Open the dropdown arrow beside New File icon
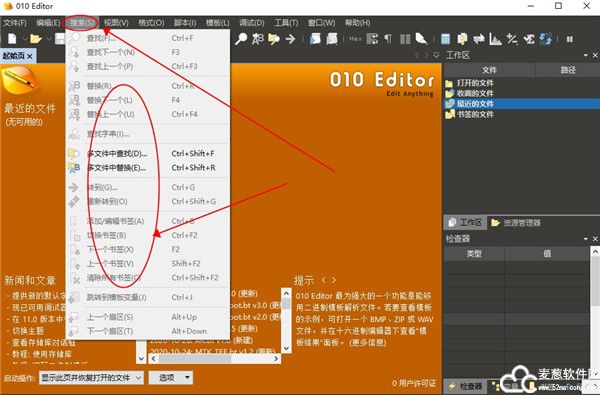Image resolution: width=600 pixels, height=395 pixels. pyautogui.click(x=24, y=39)
